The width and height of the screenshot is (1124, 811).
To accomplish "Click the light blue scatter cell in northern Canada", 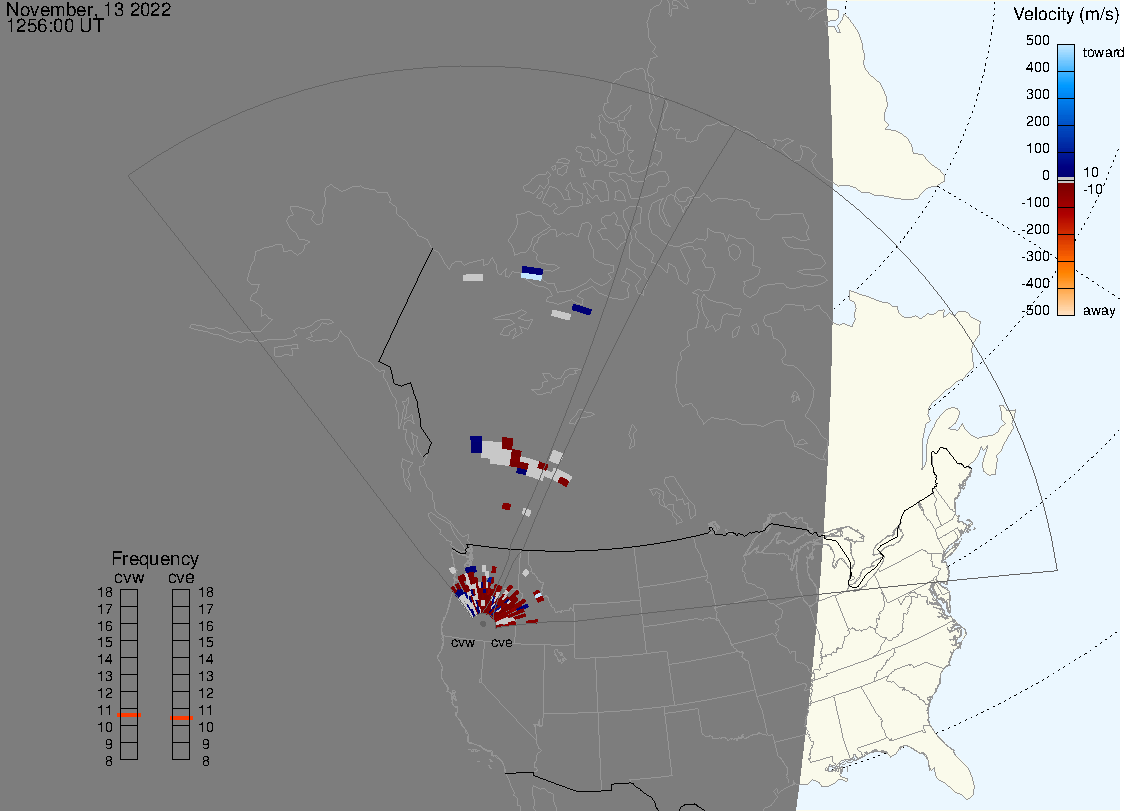I will (531, 276).
